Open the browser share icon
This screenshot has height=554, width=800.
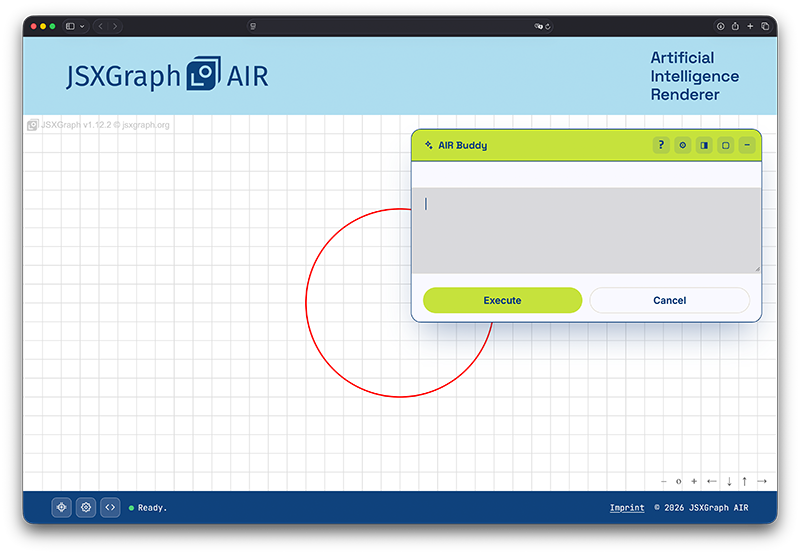click(735, 26)
